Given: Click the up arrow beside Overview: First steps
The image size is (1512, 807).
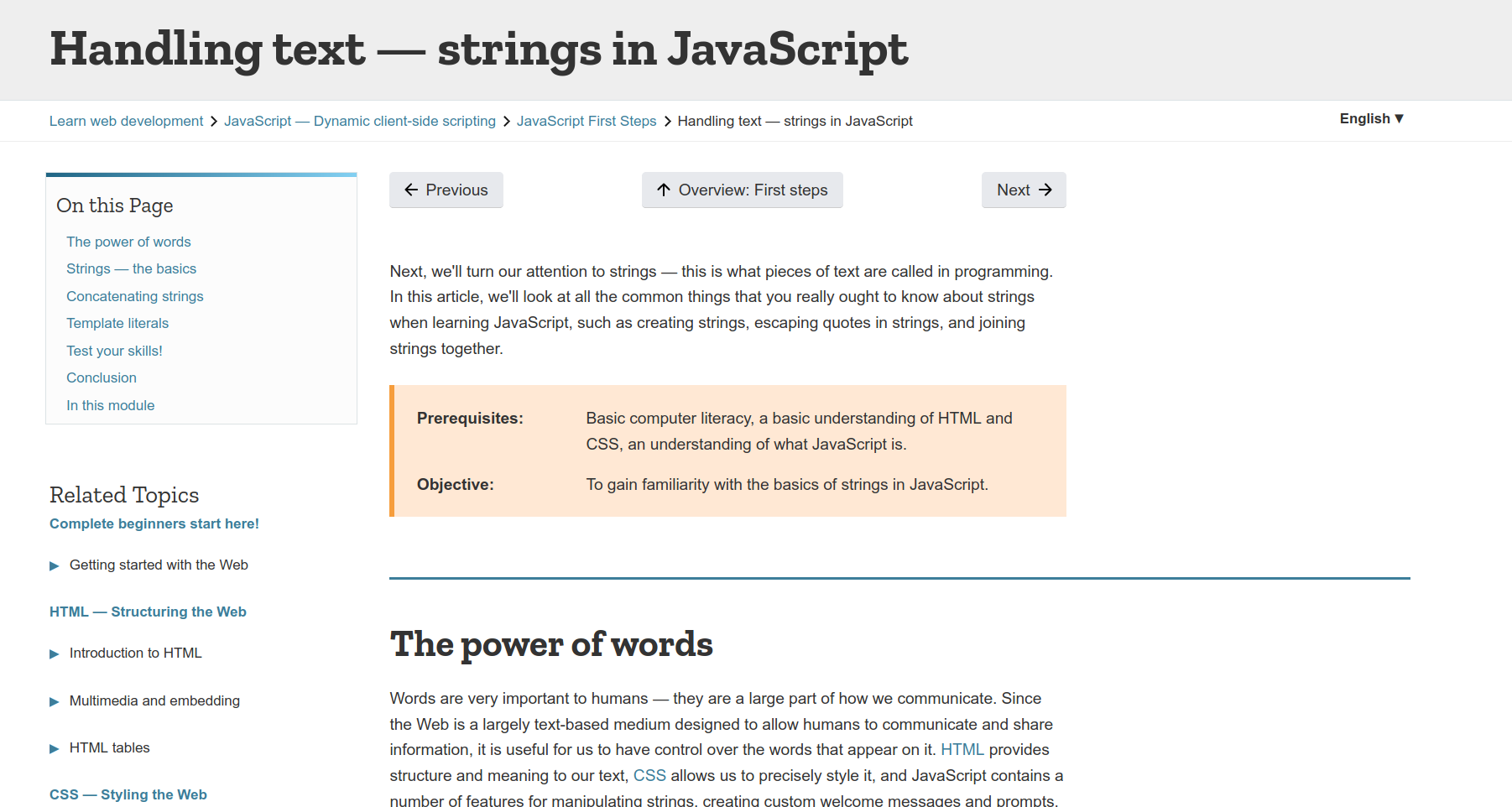Looking at the screenshot, I should coord(663,190).
